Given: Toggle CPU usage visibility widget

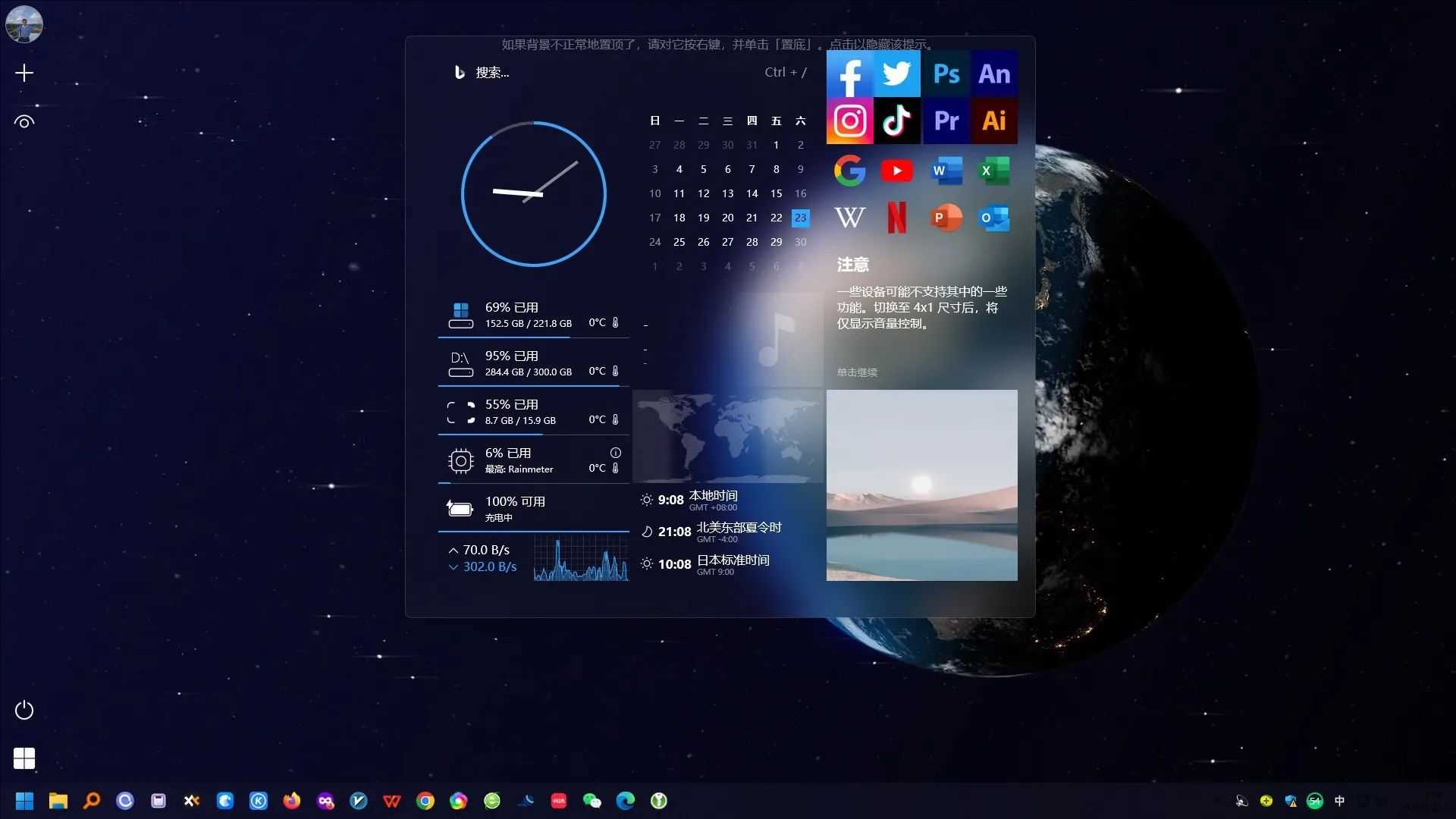Looking at the screenshot, I should click(x=615, y=451).
